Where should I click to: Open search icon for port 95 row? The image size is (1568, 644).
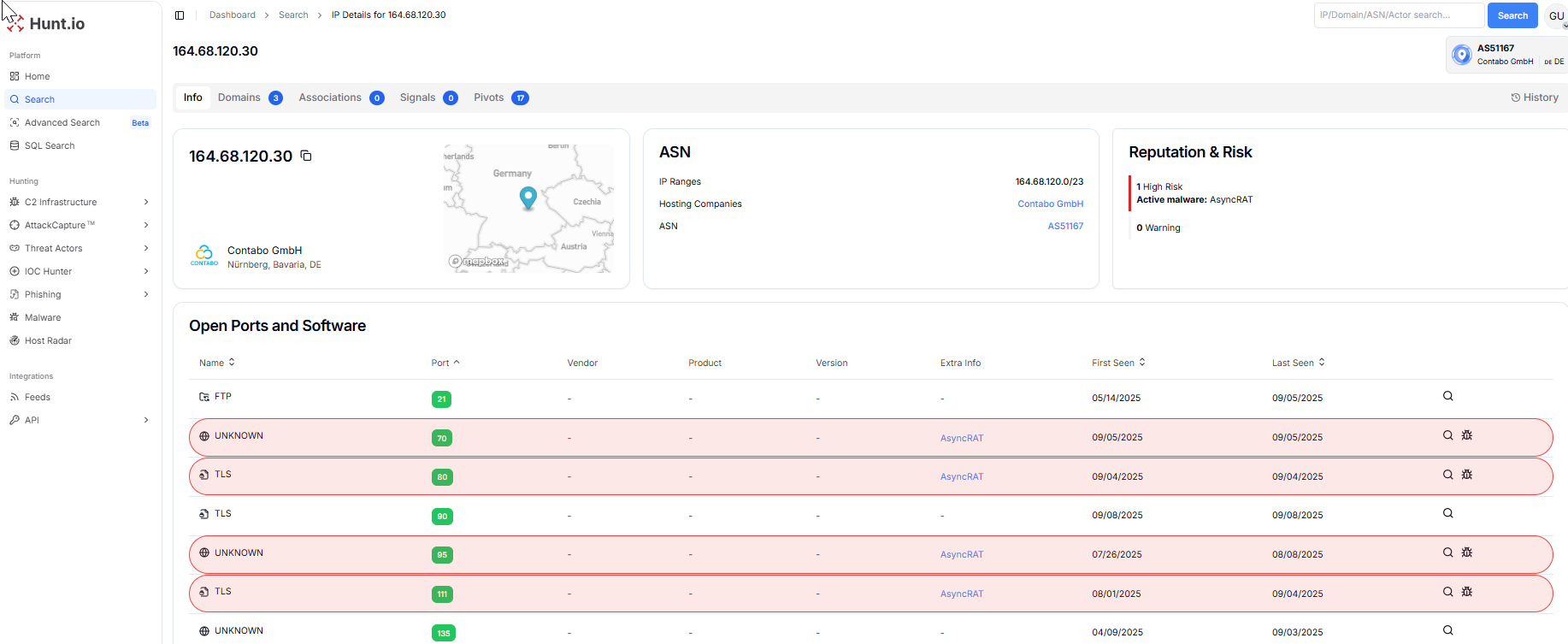pyautogui.click(x=1448, y=552)
